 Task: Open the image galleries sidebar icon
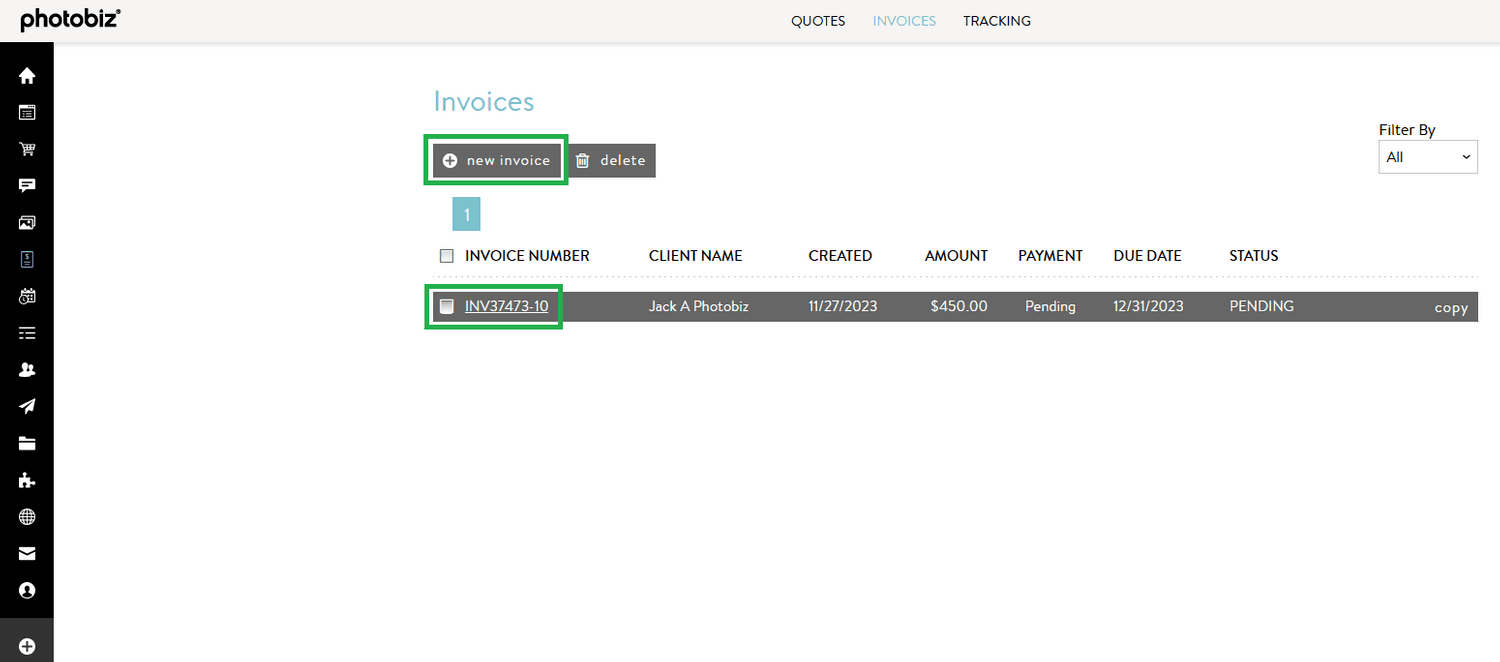pos(27,222)
